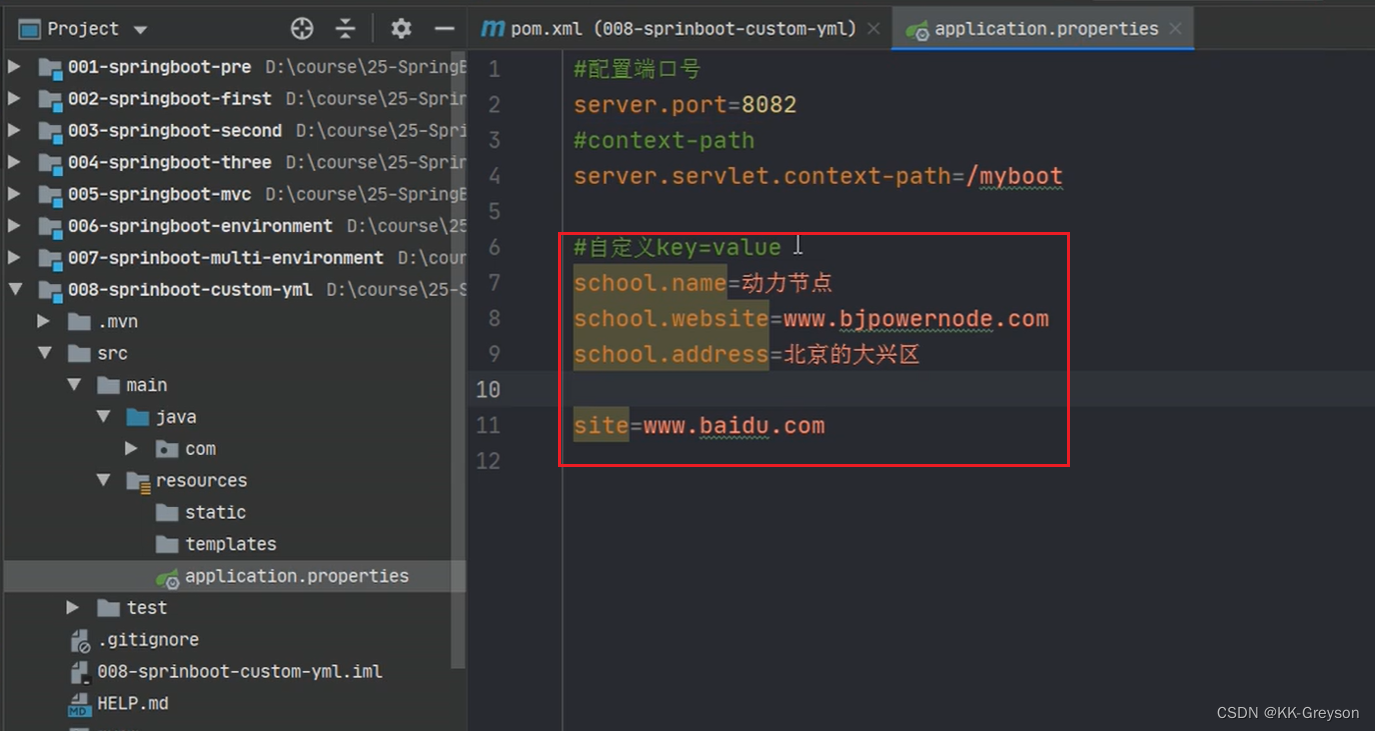Click the Project panel vertical scrollbar
The image size is (1375, 731).
pos(458,360)
